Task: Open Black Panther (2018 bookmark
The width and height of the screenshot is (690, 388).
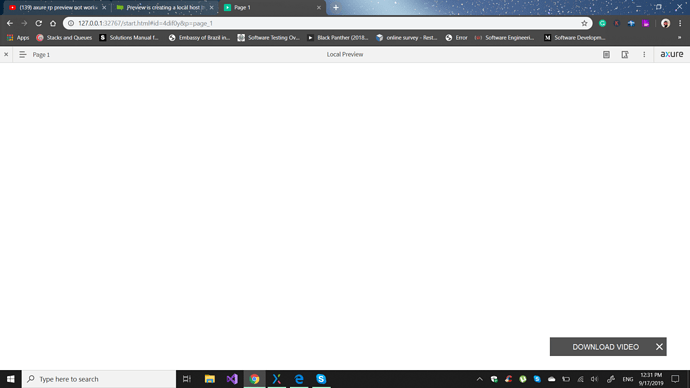Action: (338, 38)
